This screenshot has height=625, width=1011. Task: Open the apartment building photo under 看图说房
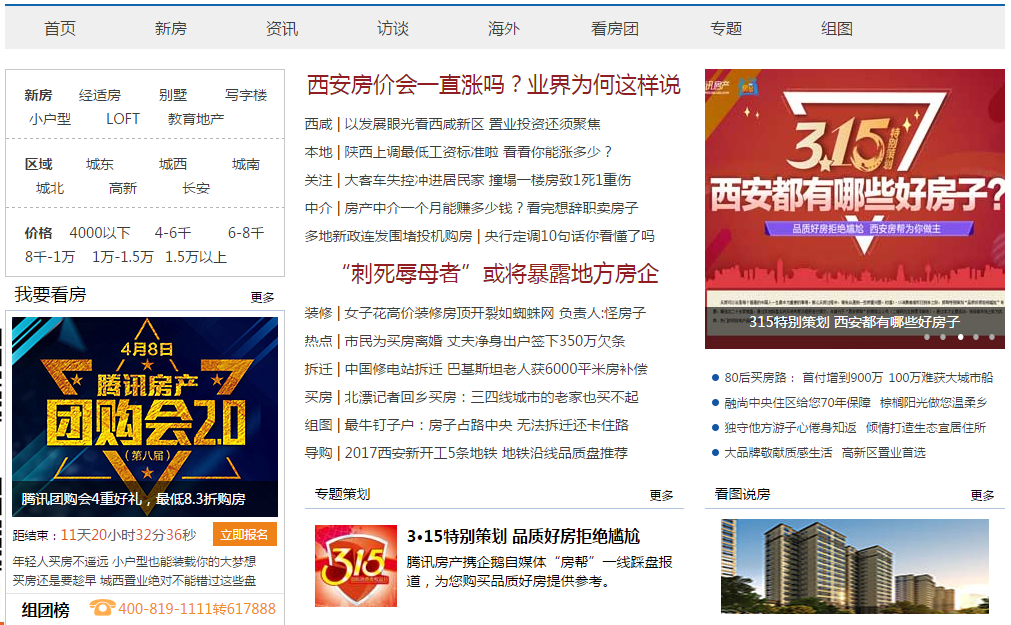[x=854, y=566]
